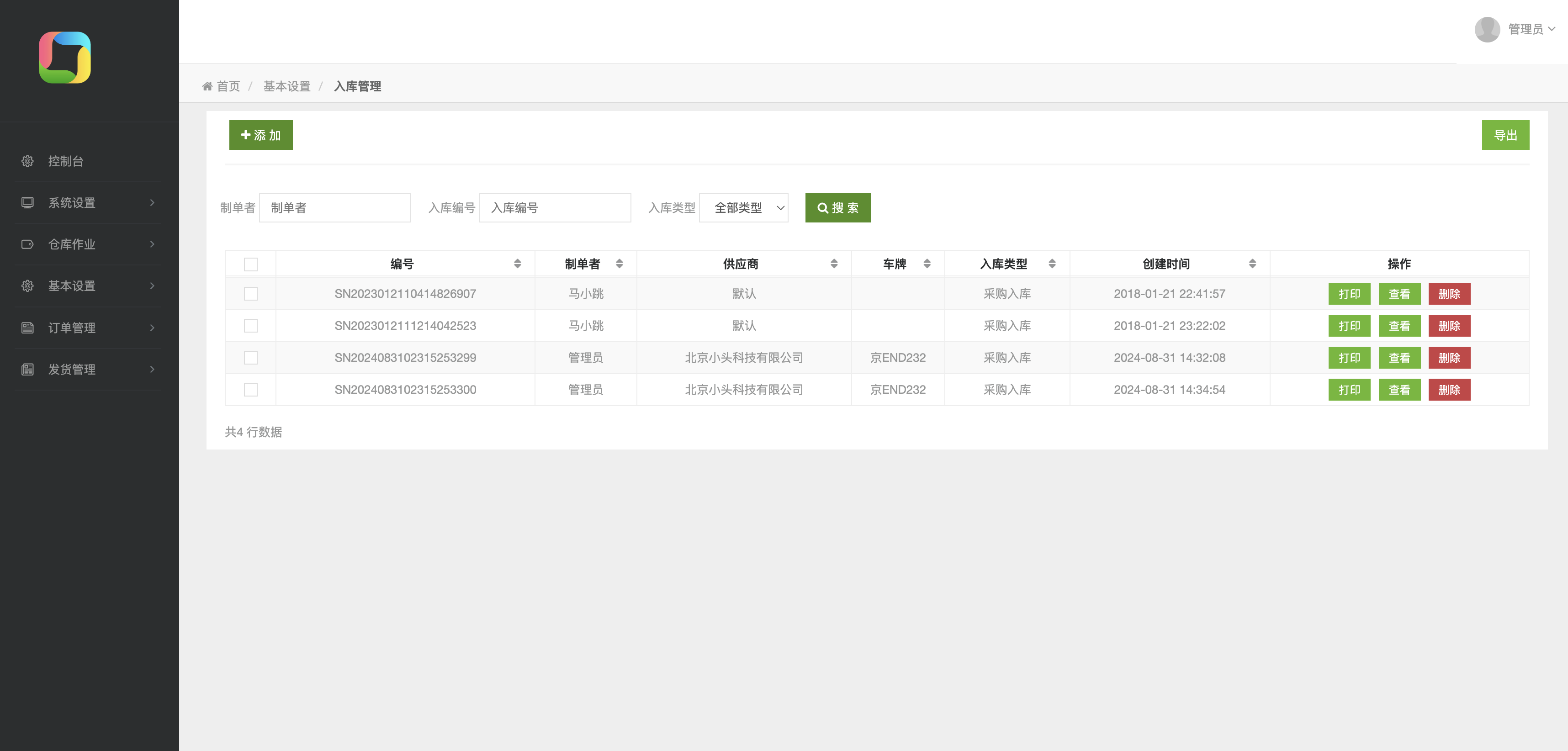Expand the 系统设置 chevron

(152, 203)
